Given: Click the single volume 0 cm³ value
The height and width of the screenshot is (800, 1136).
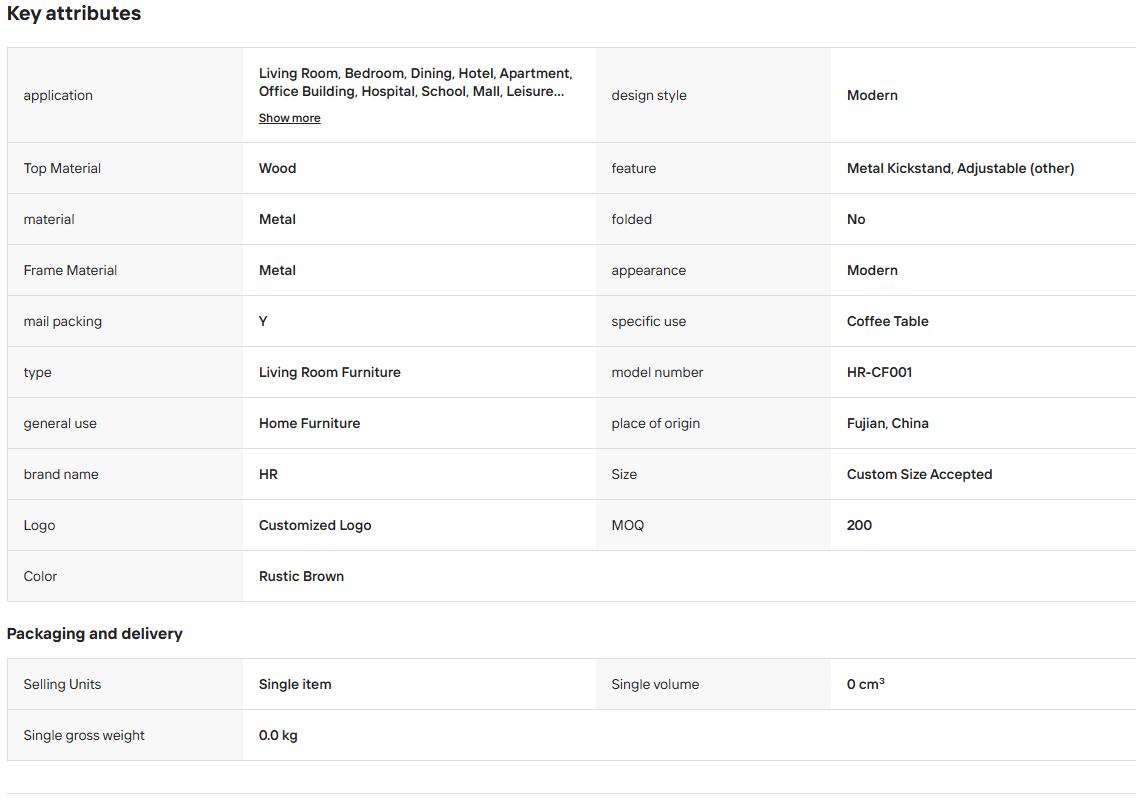Looking at the screenshot, I should point(866,684).
